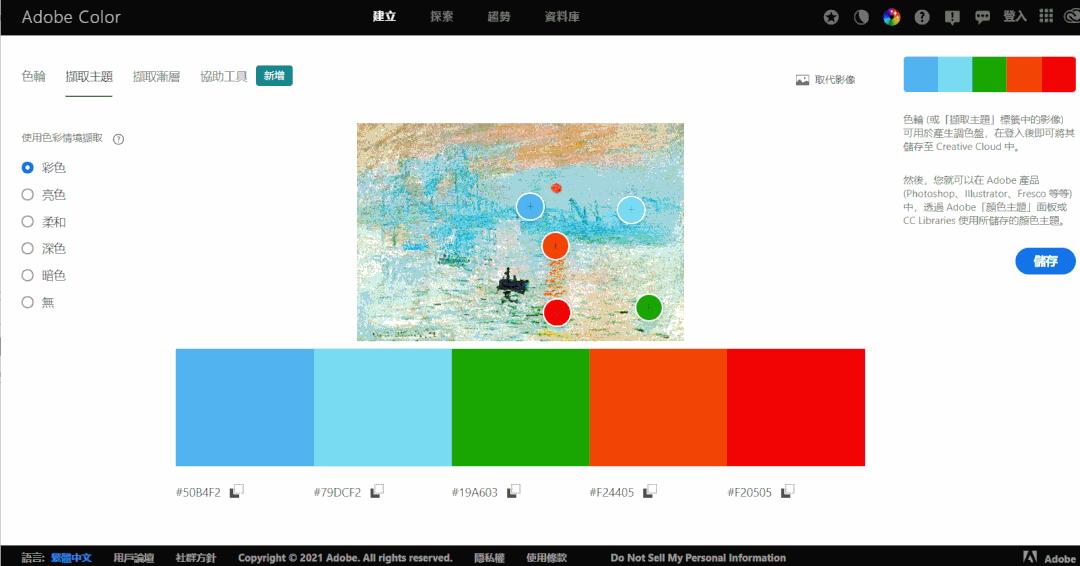Select the large red #F20505 swatch
The height and width of the screenshot is (566, 1080).
pos(796,407)
